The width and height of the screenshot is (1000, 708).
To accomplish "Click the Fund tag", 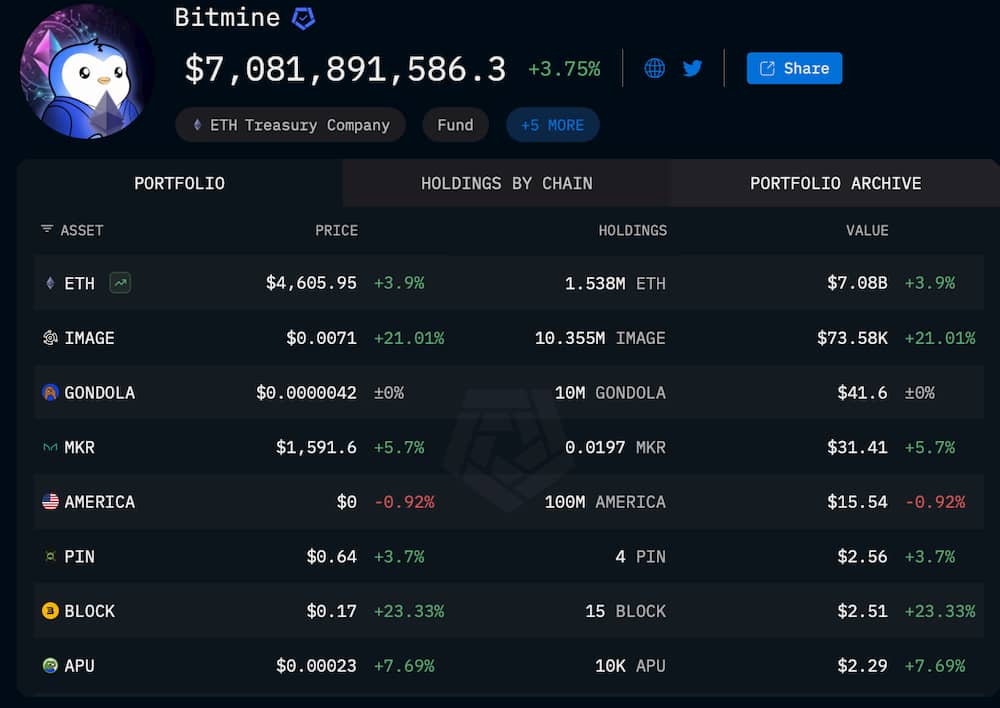I will tap(455, 125).
